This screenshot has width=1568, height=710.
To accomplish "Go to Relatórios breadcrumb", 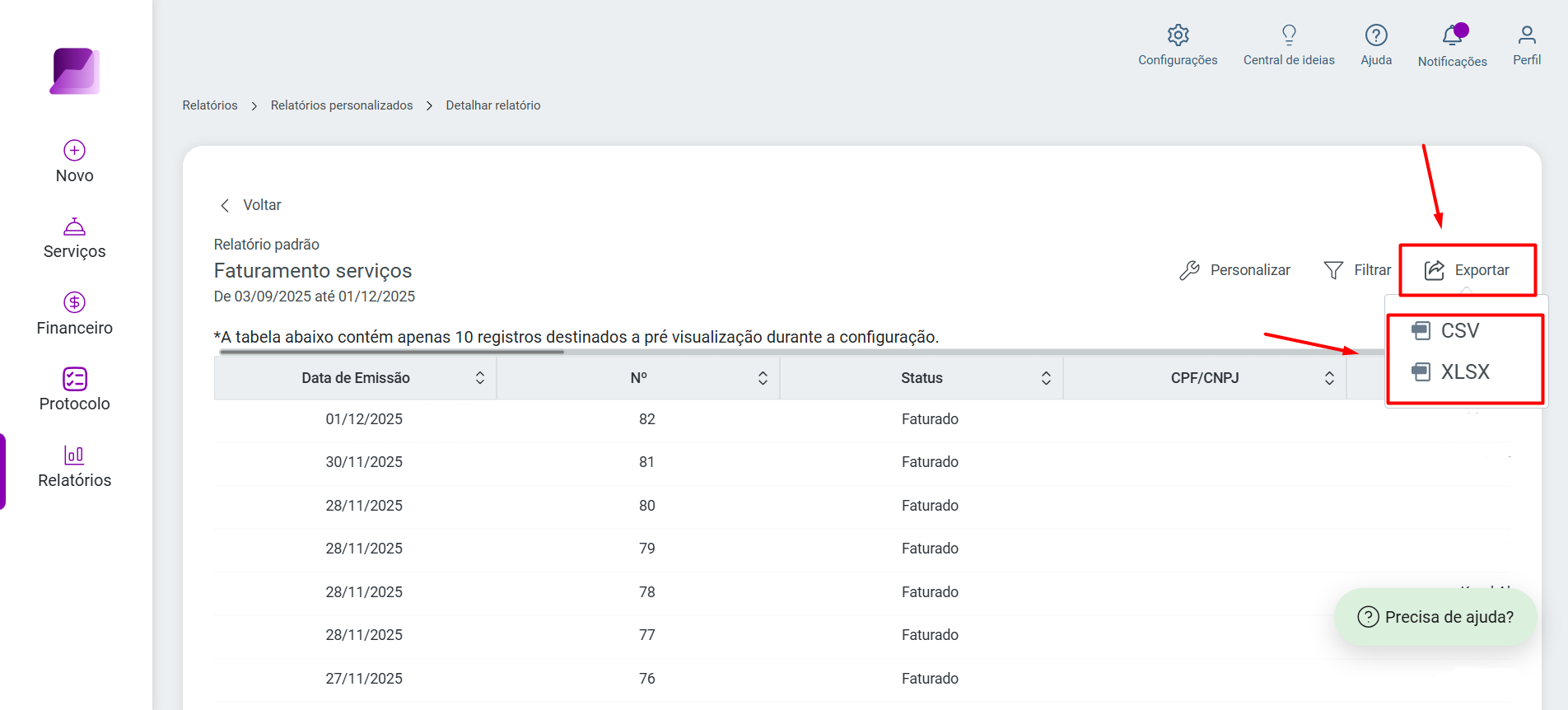I will pos(210,105).
